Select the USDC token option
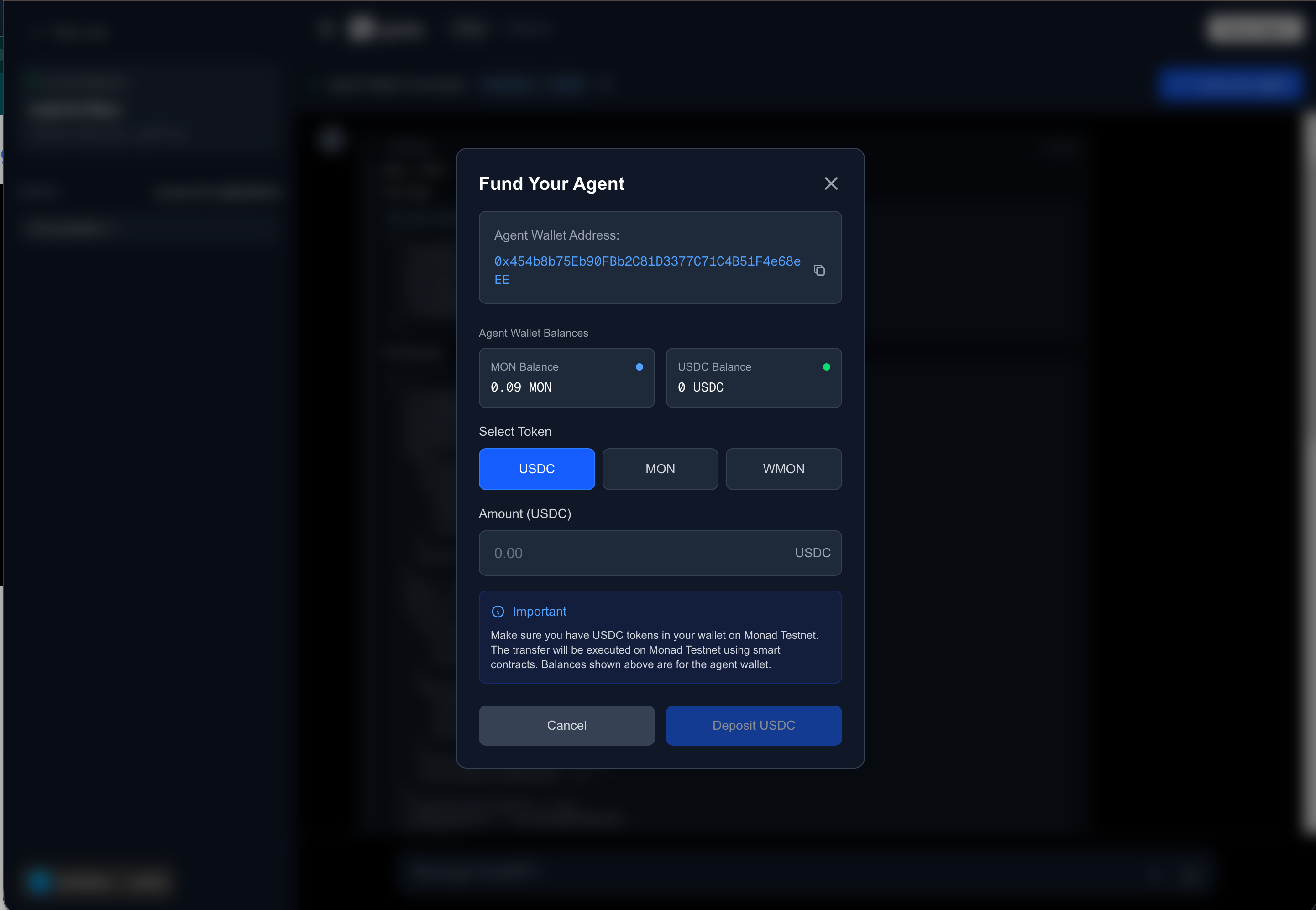 pyautogui.click(x=536, y=469)
